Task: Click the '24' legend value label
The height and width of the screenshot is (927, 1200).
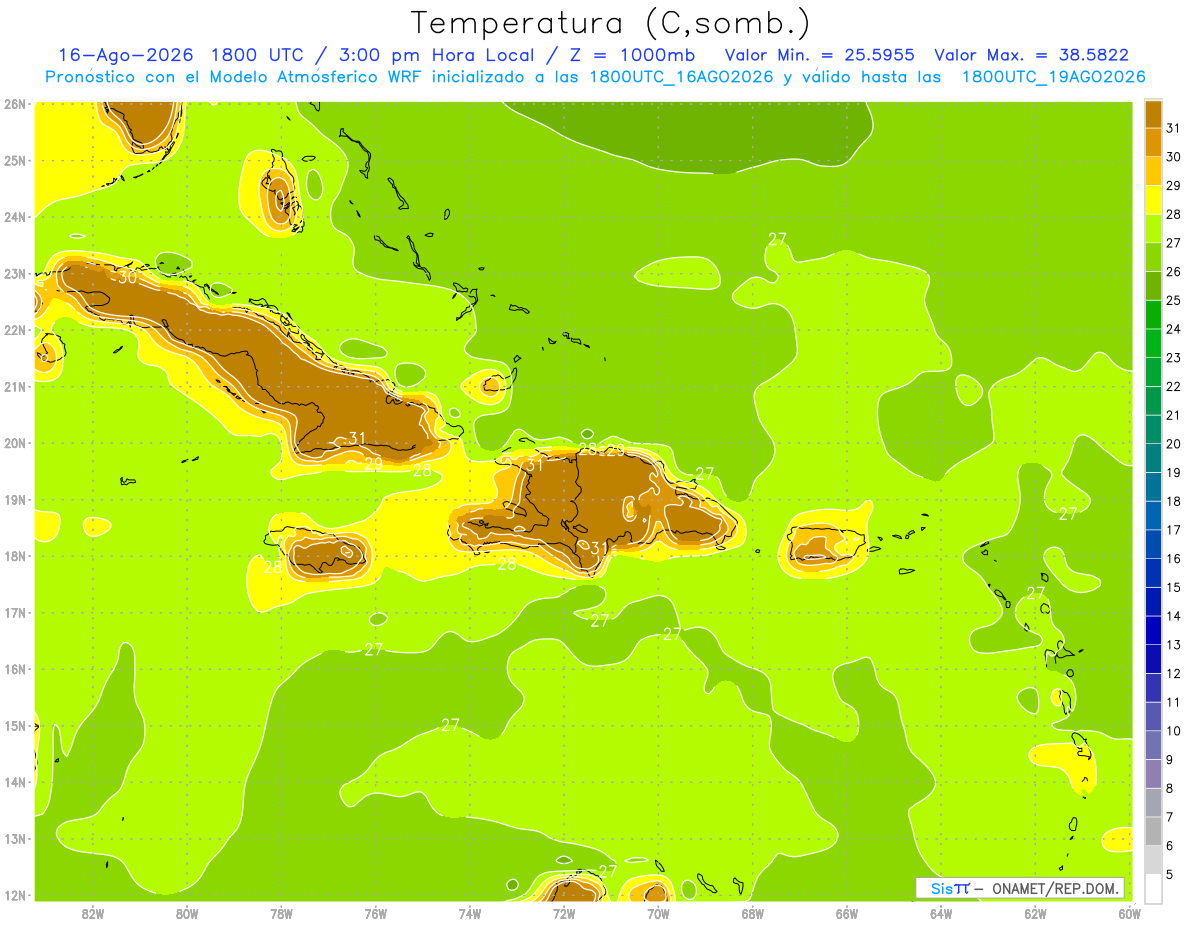Action: click(x=1173, y=329)
